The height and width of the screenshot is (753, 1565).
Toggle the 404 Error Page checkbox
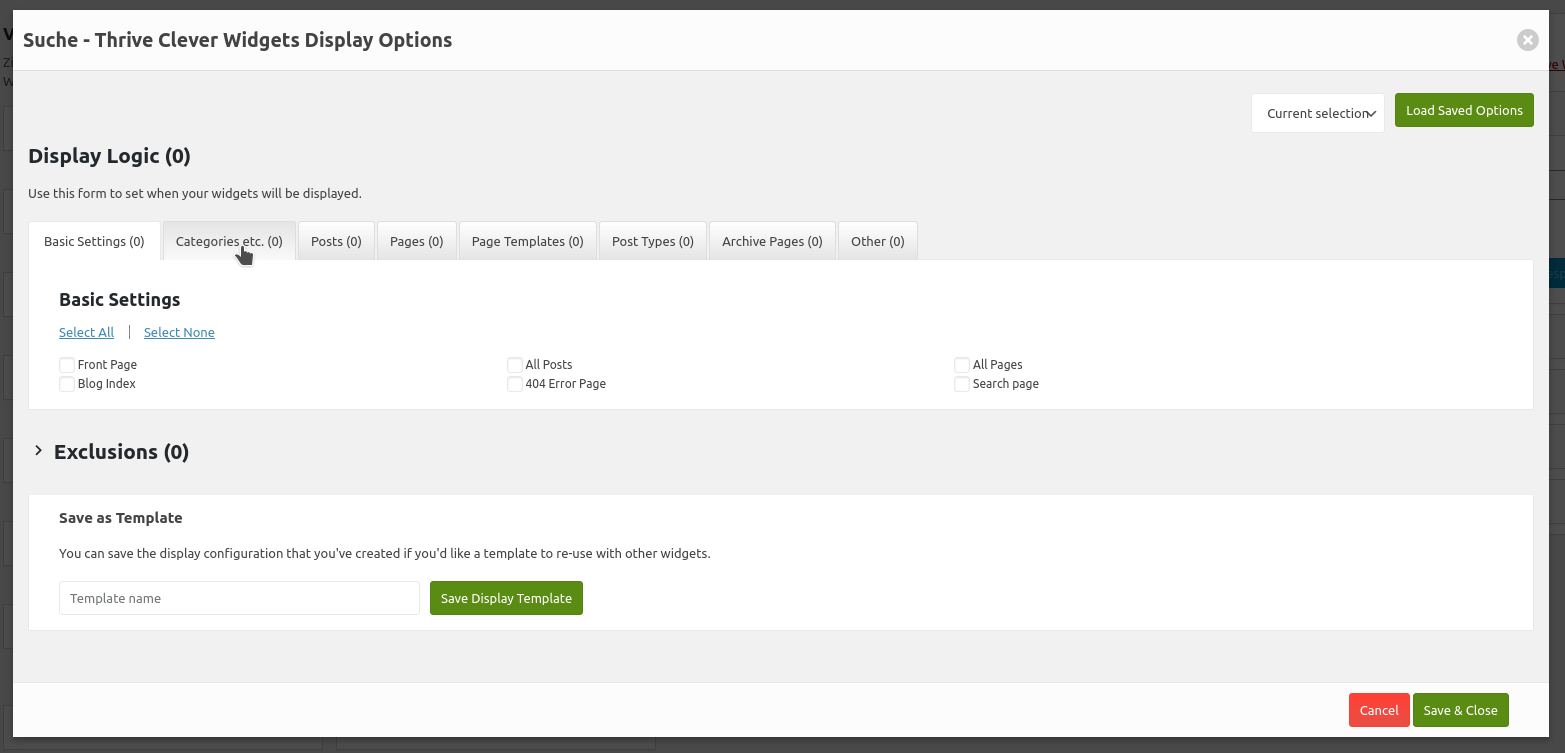515,384
